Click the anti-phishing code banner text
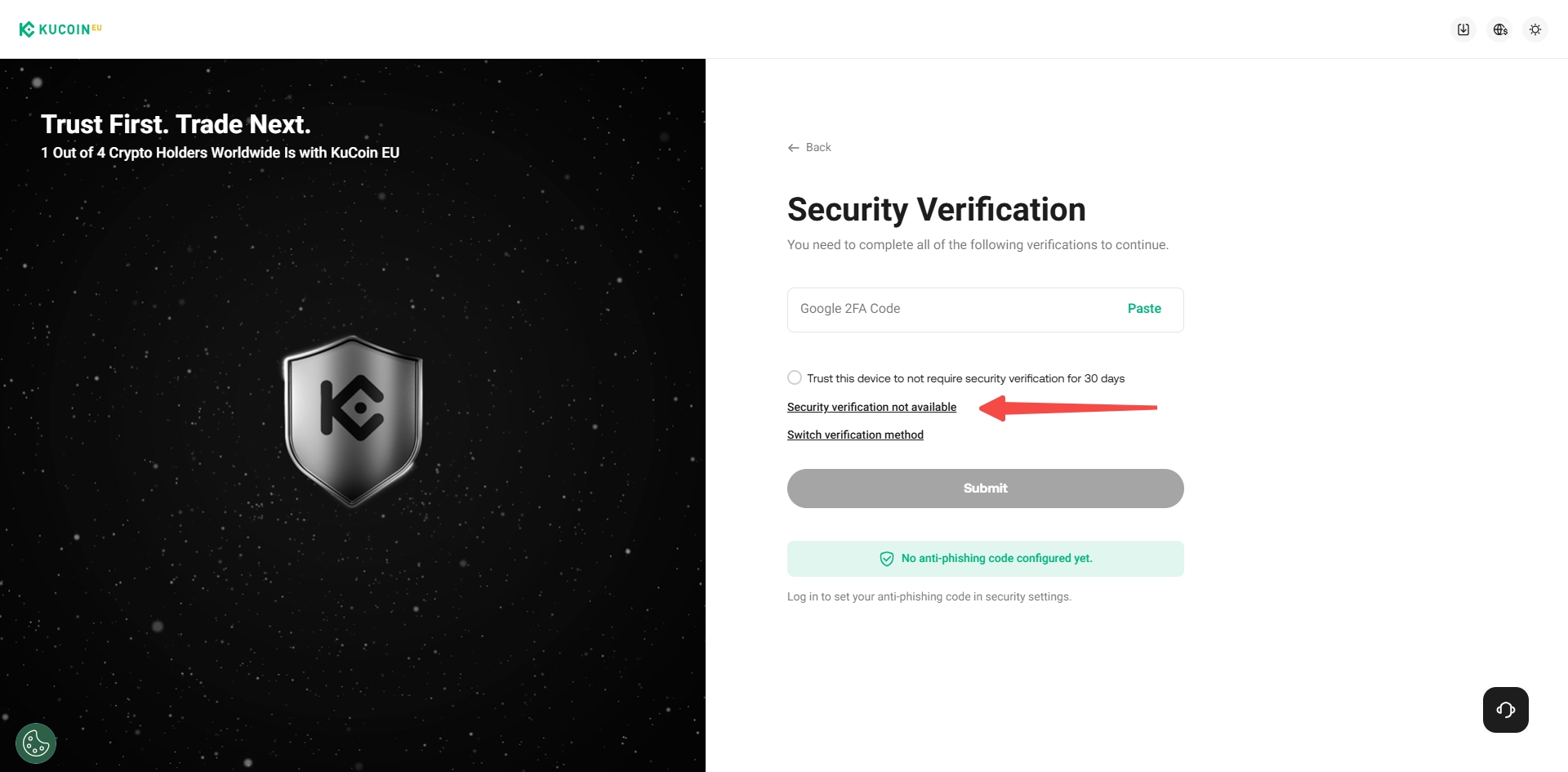 [x=996, y=559]
